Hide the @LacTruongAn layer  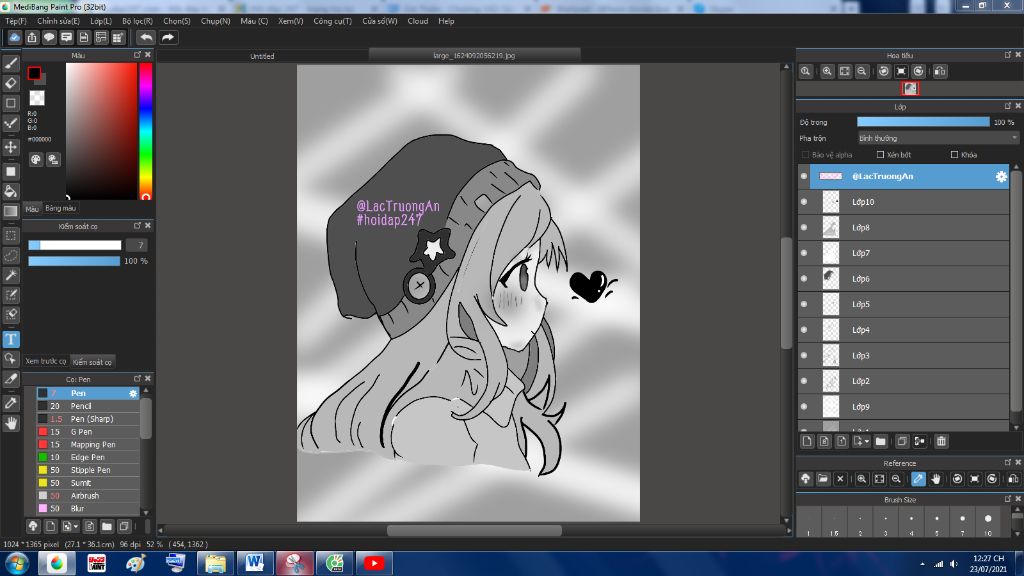click(x=804, y=176)
